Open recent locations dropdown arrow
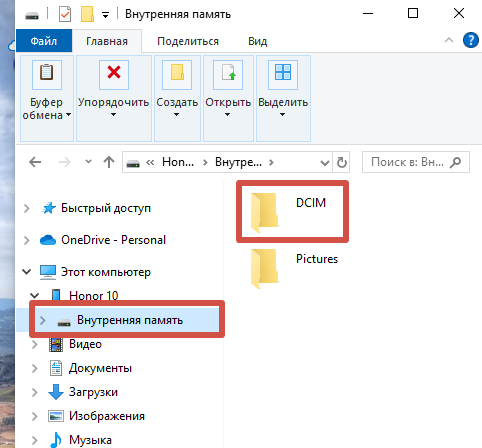 pyautogui.click(x=88, y=162)
